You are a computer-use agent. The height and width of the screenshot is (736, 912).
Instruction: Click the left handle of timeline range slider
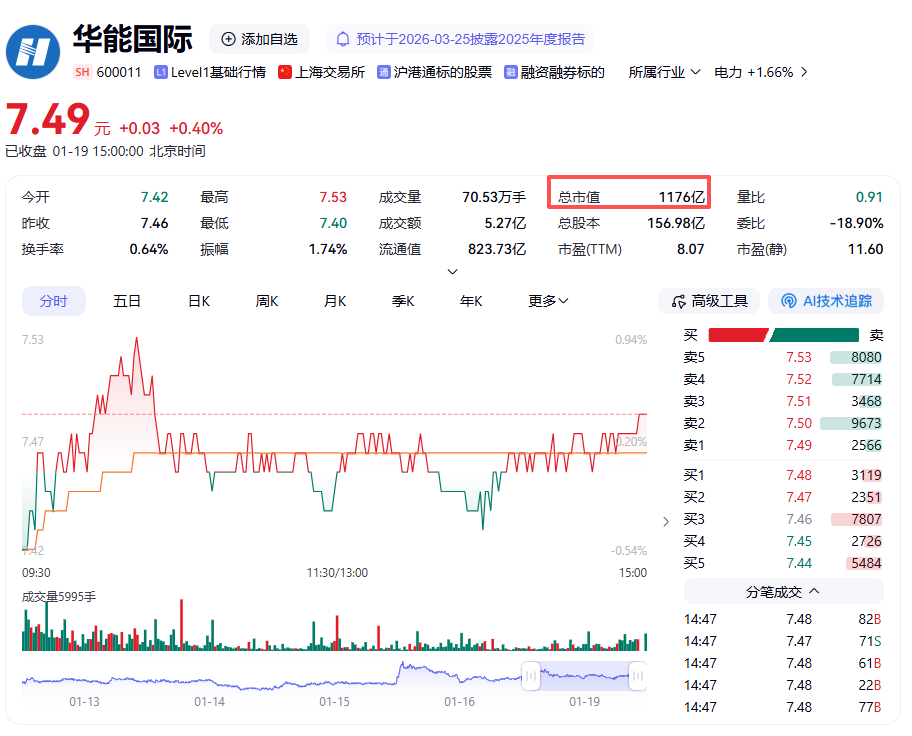pos(532,677)
